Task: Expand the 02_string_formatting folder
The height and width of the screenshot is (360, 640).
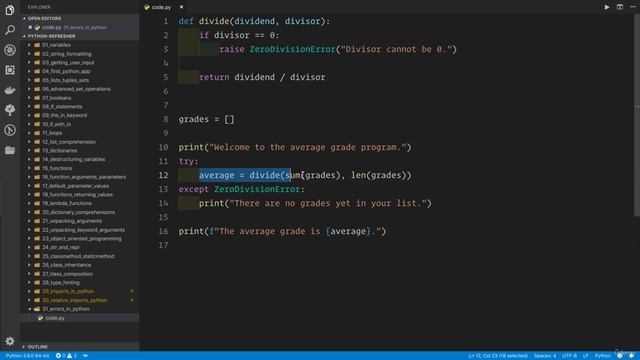Action: [x=29, y=54]
